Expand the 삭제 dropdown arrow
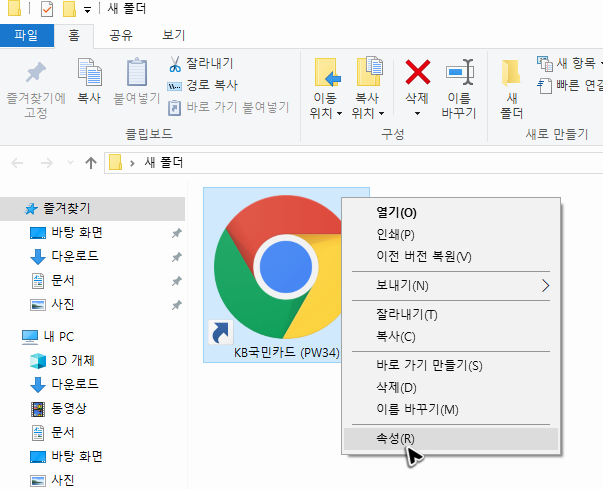The height and width of the screenshot is (489, 603). pos(417,113)
